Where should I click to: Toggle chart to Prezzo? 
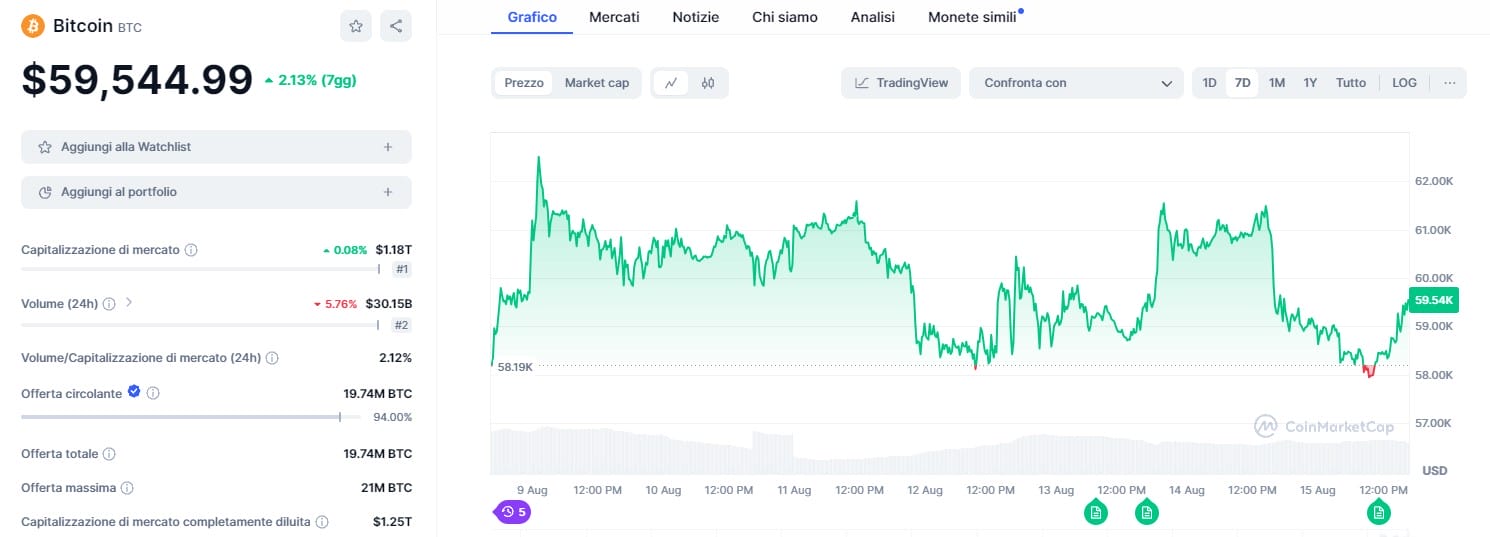(x=524, y=83)
